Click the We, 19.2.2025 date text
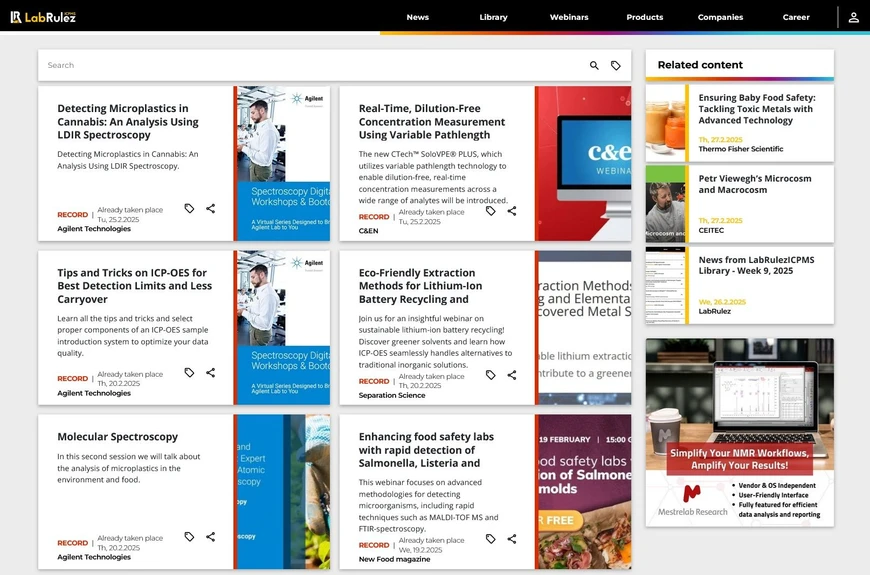 pos(421,550)
